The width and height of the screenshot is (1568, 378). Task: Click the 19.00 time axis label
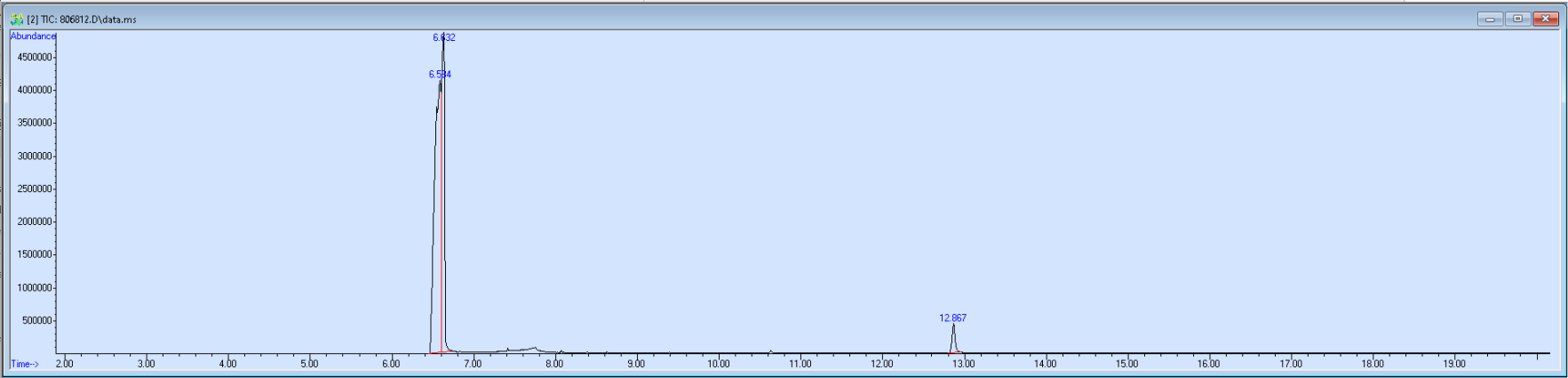coord(1454,364)
